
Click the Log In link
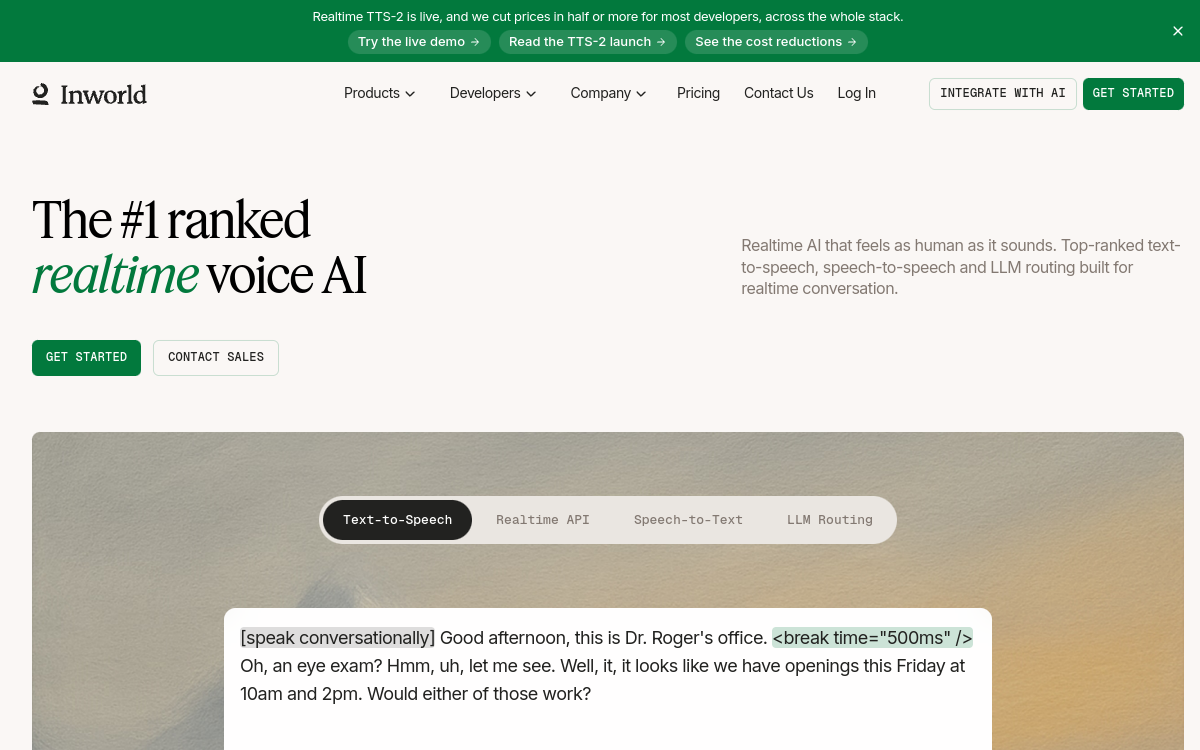pos(856,93)
